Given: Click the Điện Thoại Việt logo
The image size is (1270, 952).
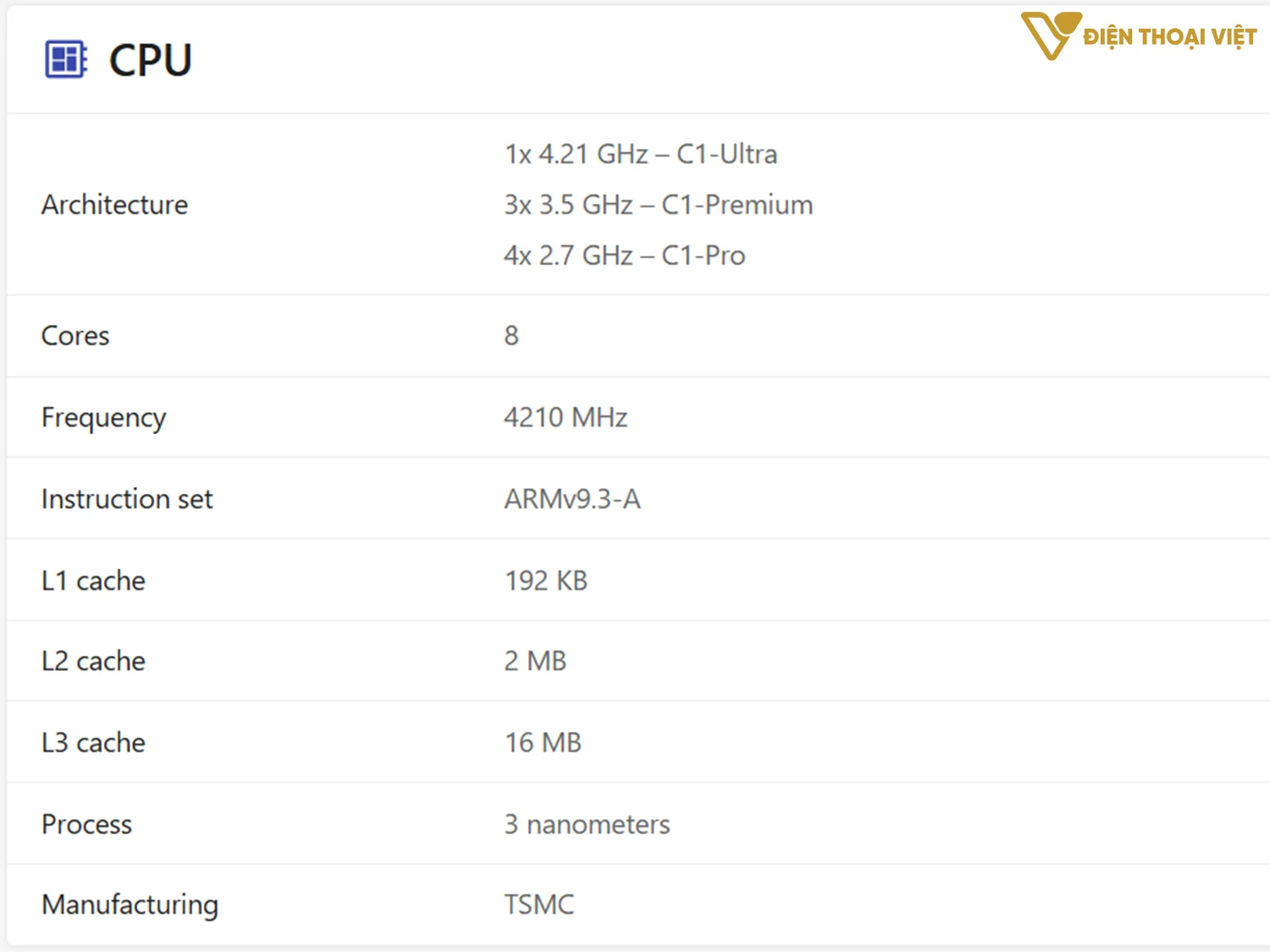Looking at the screenshot, I should (x=1139, y=36).
